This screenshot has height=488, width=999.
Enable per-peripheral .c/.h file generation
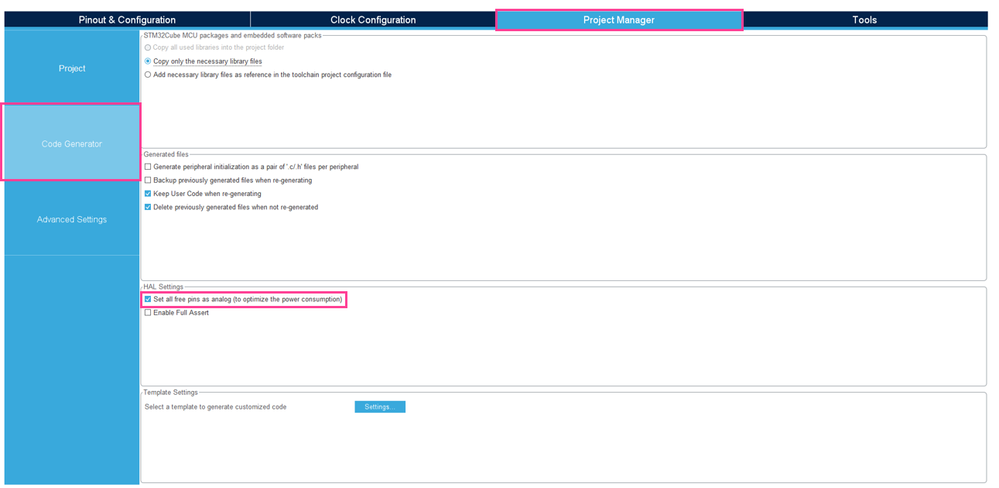pyautogui.click(x=148, y=166)
